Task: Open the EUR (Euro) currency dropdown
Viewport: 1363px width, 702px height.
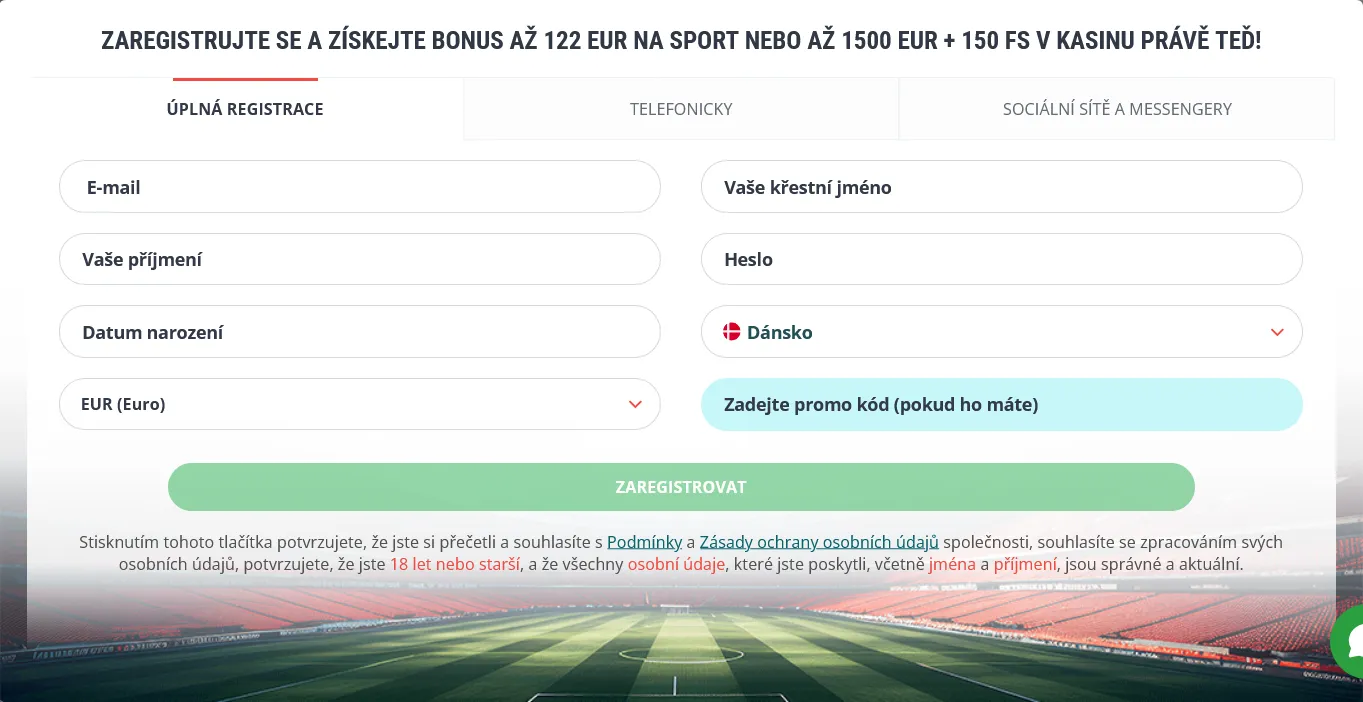Action: (360, 404)
